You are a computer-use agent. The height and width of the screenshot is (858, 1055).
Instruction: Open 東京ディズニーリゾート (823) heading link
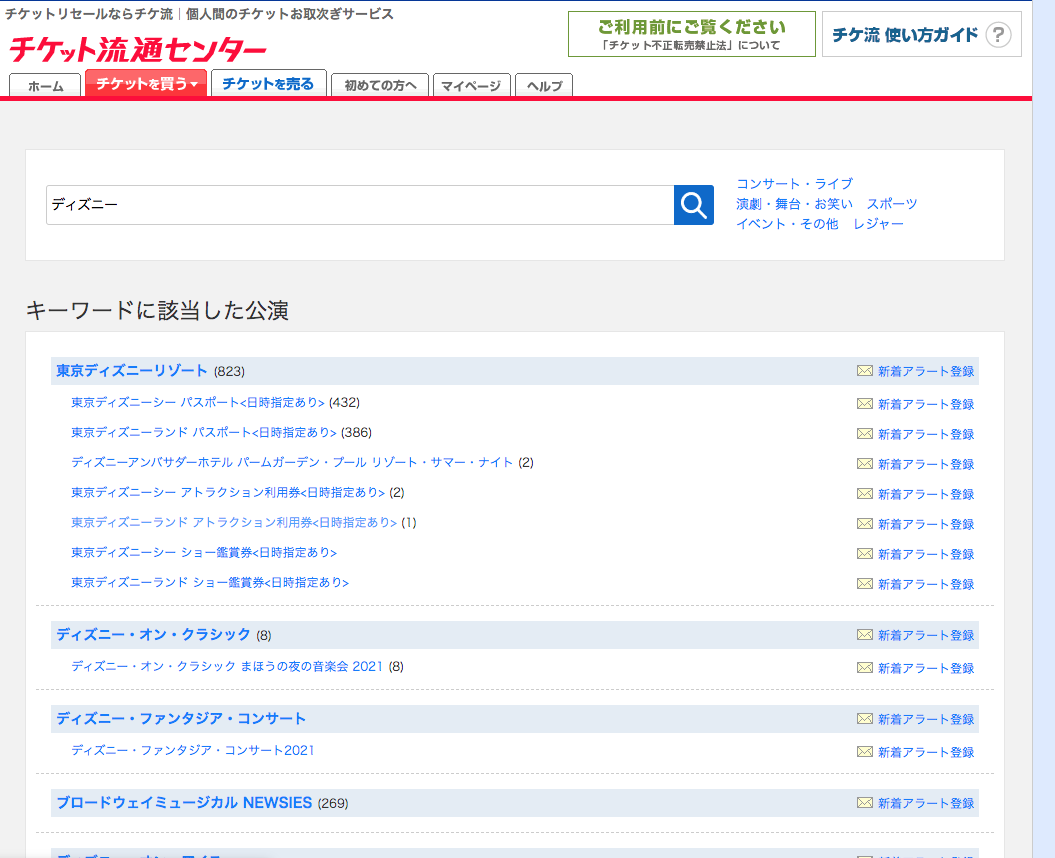[x=132, y=371]
